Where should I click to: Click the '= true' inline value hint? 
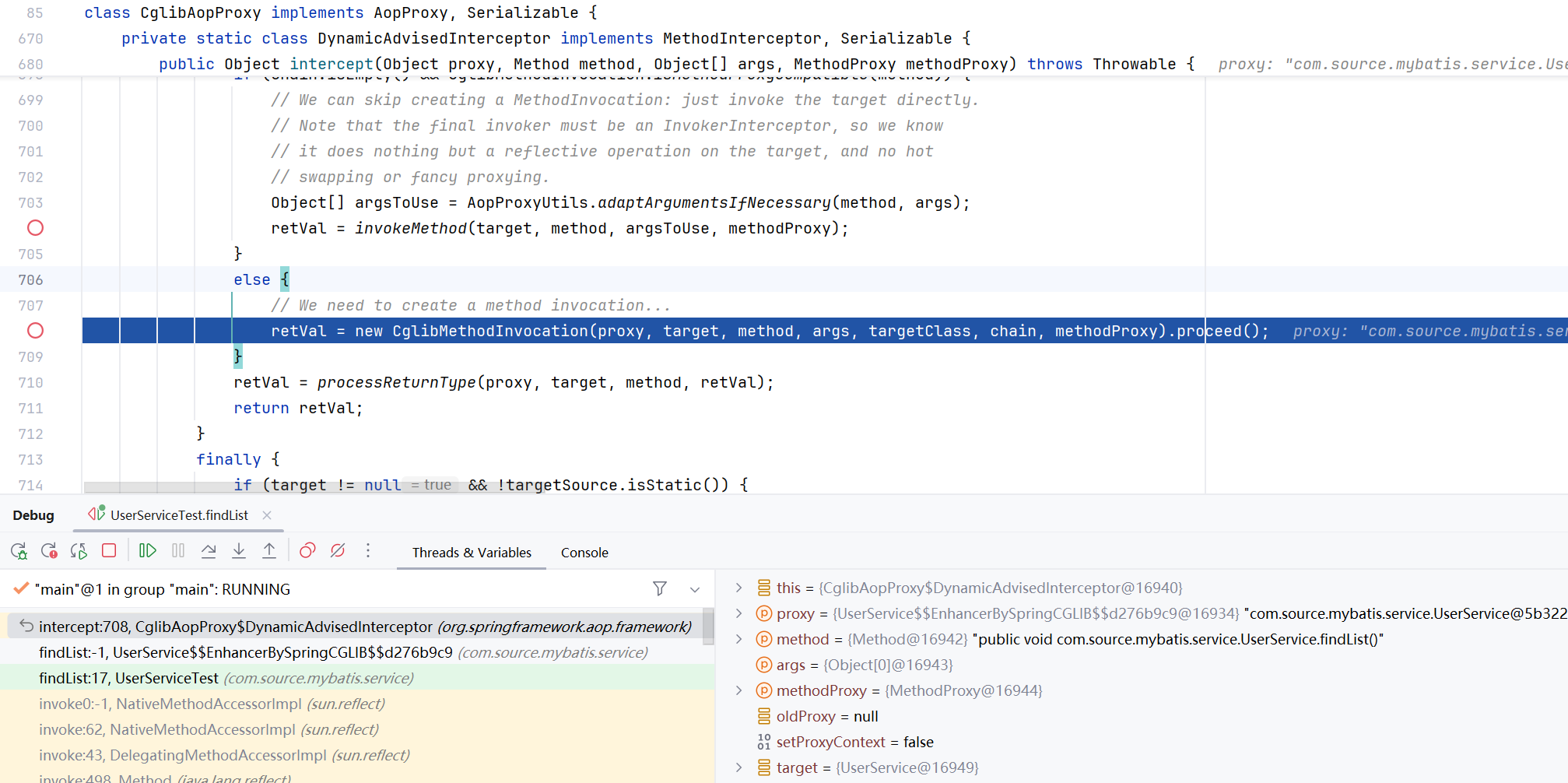(431, 485)
